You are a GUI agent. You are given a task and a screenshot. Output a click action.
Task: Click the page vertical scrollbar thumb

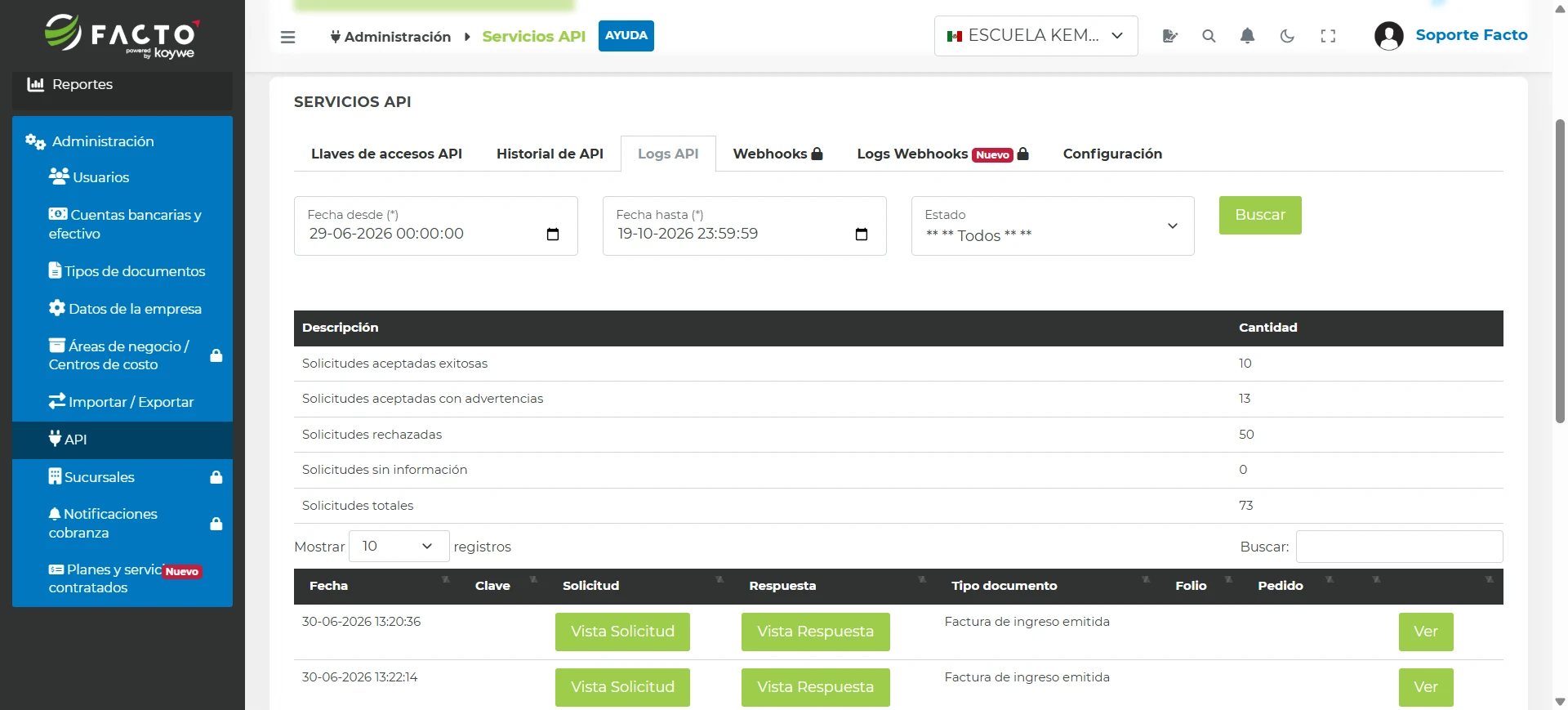point(1560,271)
